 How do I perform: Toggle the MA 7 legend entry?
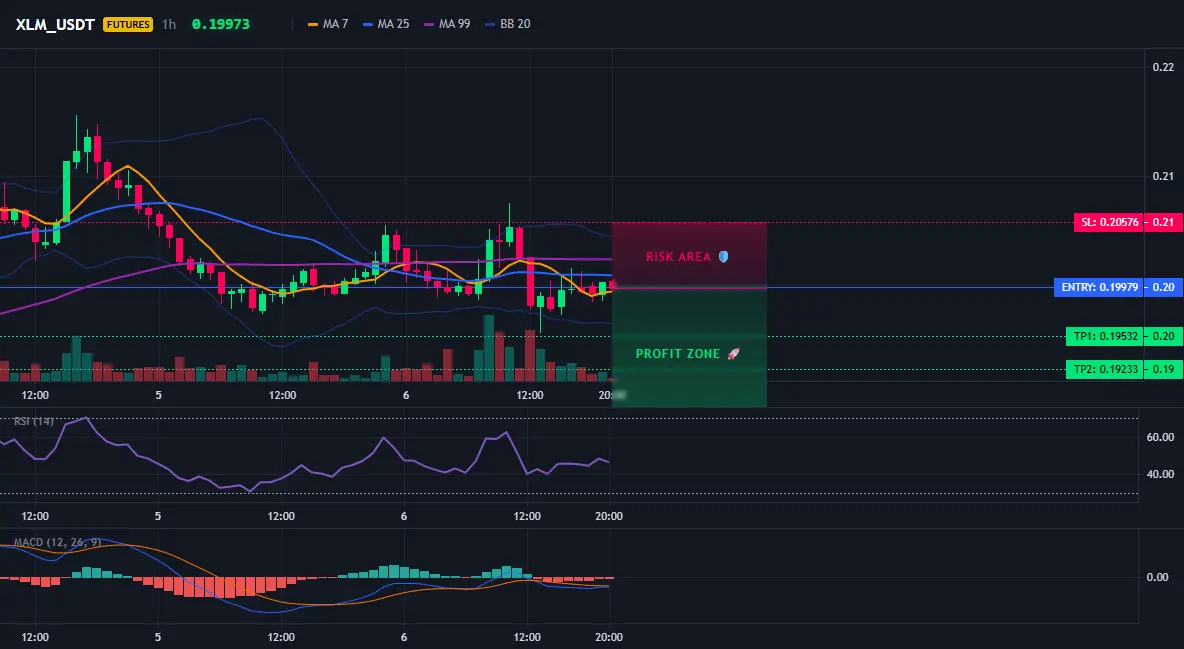tap(328, 24)
